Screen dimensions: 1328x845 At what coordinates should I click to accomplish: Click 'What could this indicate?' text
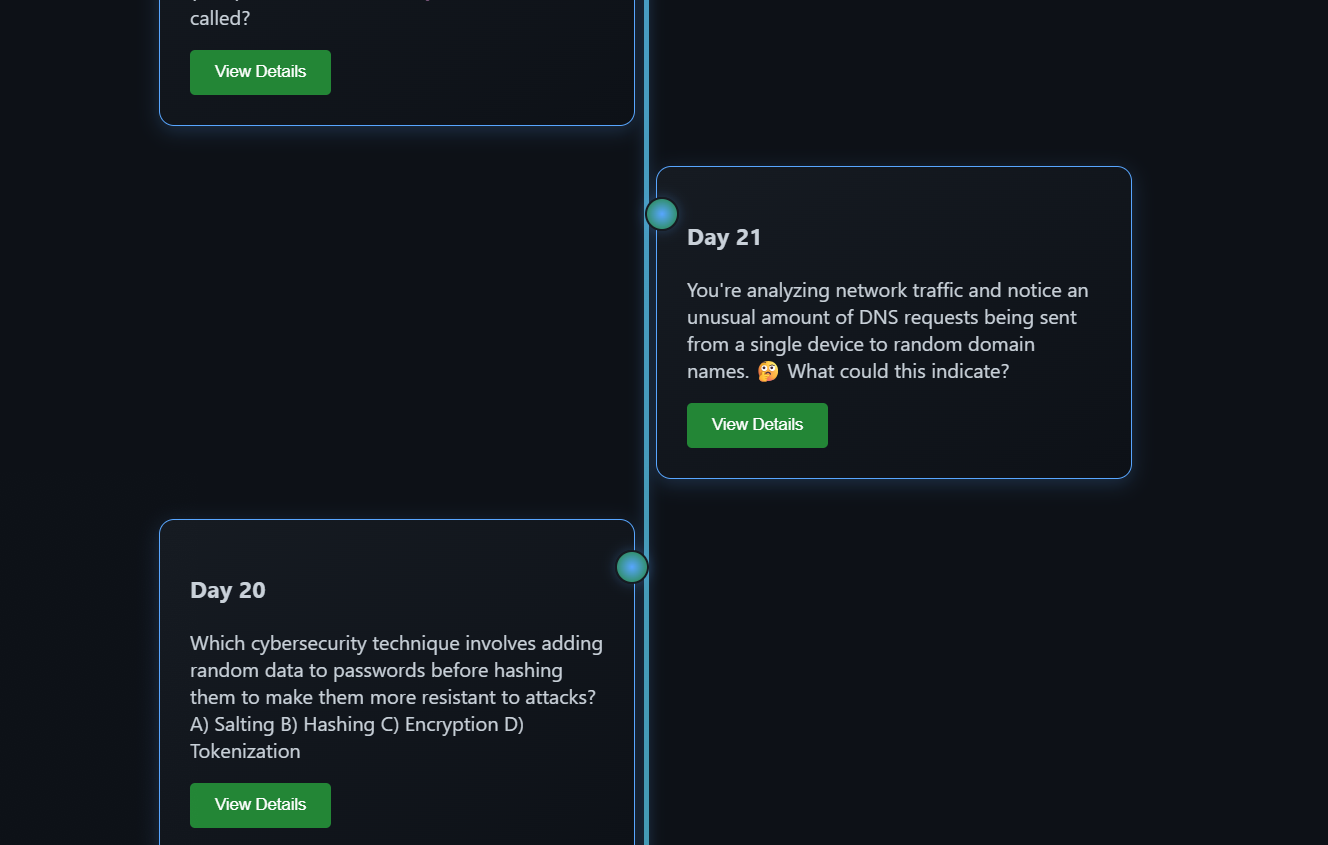point(898,371)
